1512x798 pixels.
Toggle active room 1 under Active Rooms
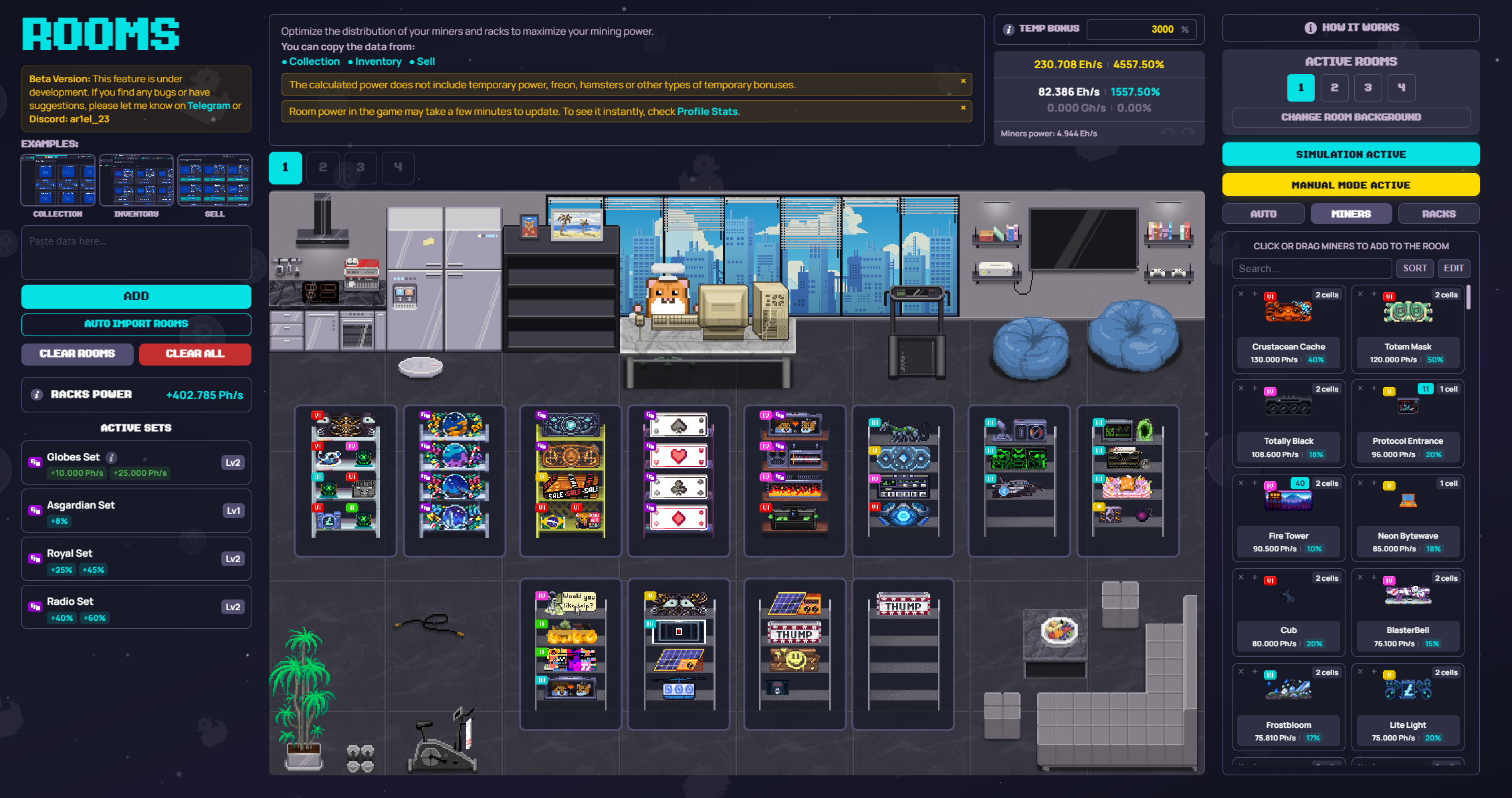[1301, 88]
